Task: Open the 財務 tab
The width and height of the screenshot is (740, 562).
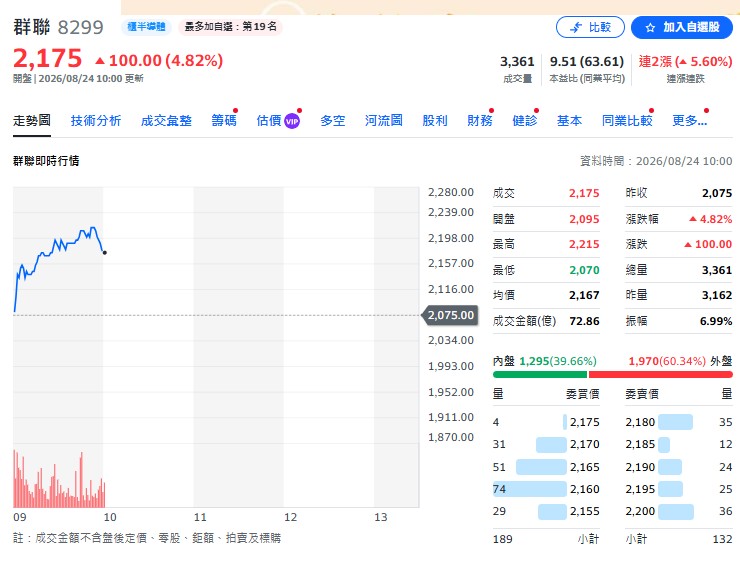Action: point(479,121)
